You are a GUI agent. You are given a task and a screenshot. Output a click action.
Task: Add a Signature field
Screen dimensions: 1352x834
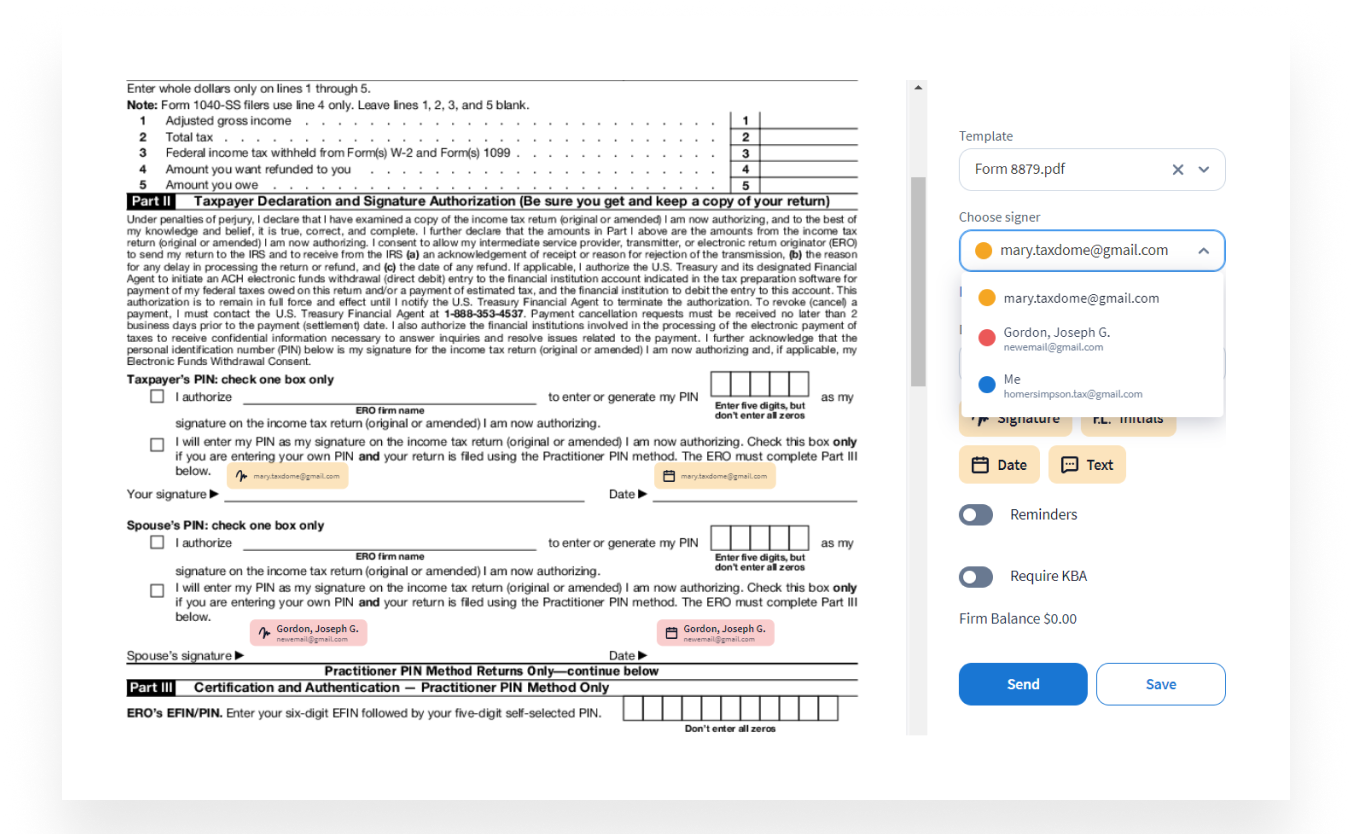pyautogui.click(x=1015, y=423)
